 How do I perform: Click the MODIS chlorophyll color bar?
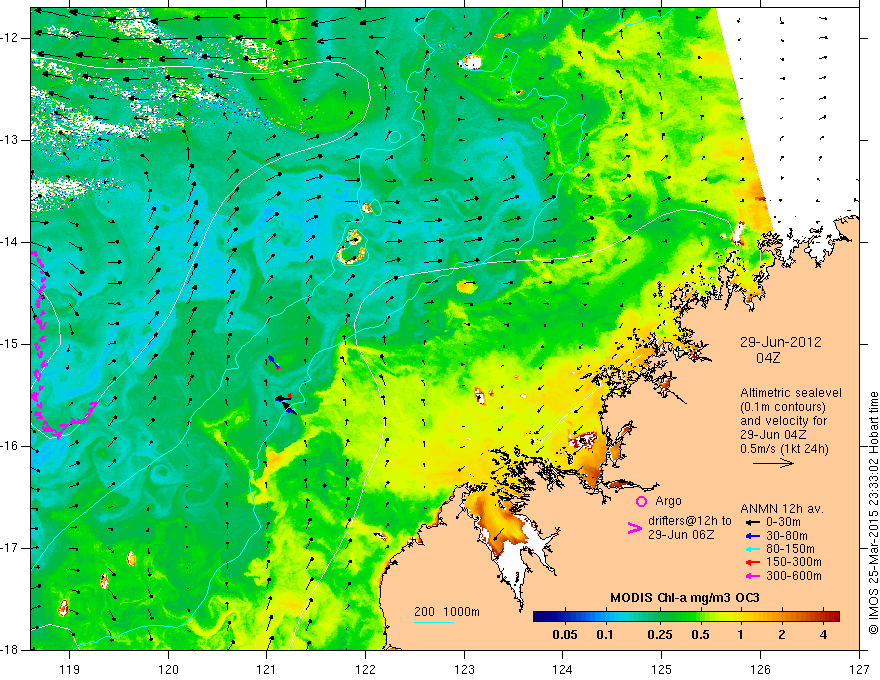pyautogui.click(x=686, y=617)
